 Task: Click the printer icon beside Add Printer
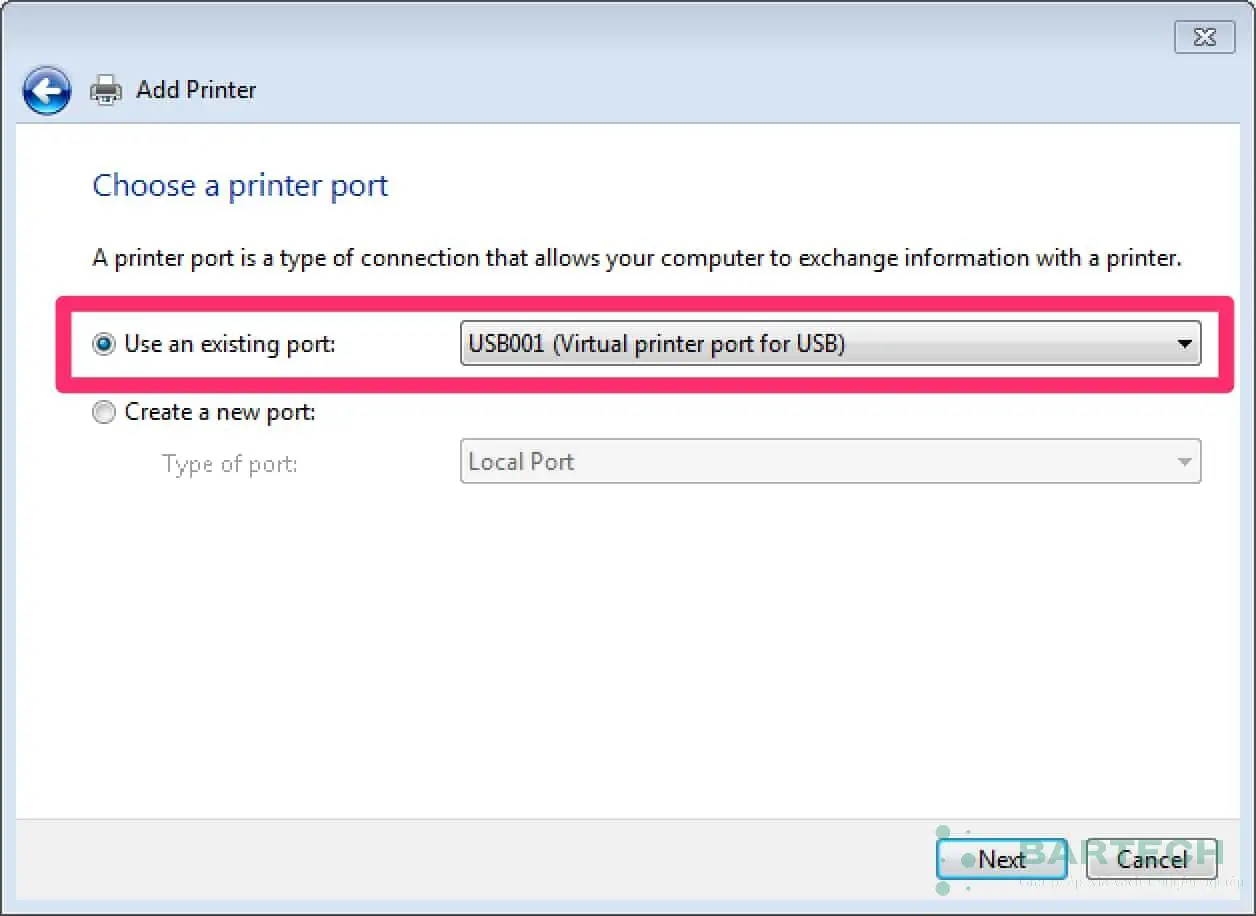pos(106,91)
